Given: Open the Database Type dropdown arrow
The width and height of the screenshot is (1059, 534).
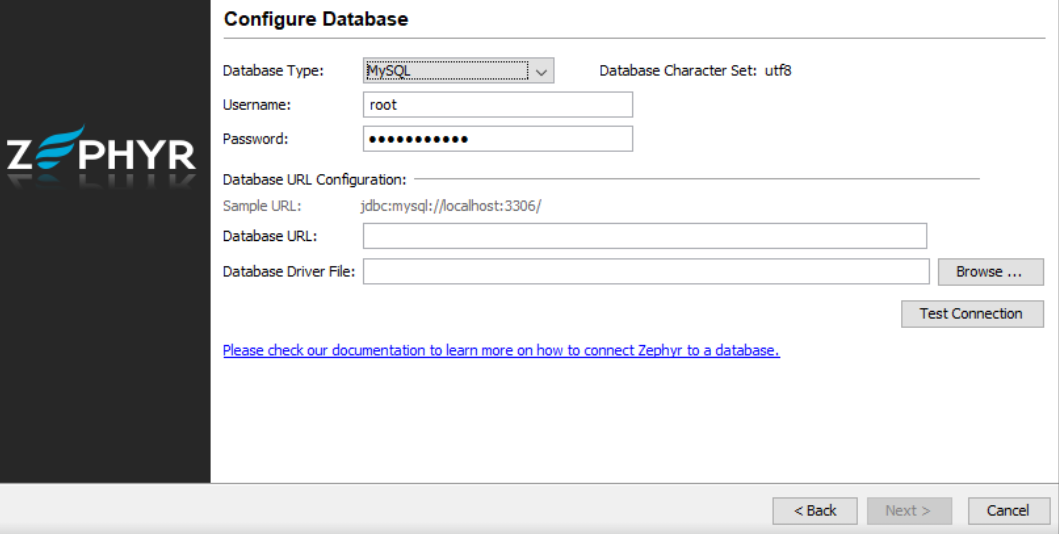Looking at the screenshot, I should tap(541, 71).
